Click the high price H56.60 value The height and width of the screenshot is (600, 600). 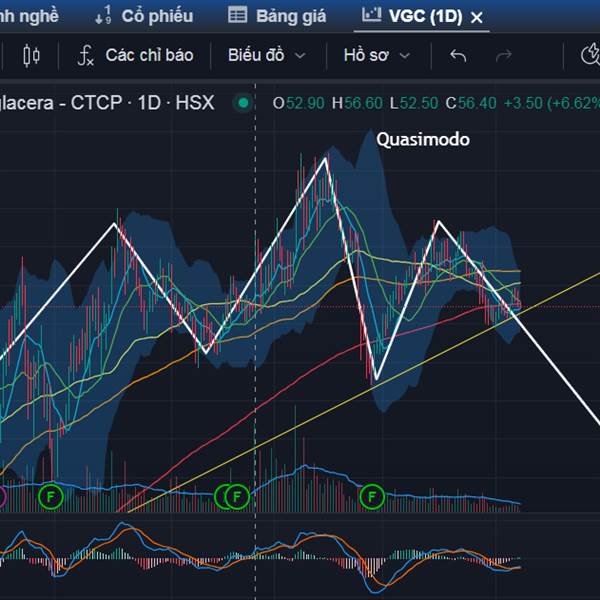[357, 103]
